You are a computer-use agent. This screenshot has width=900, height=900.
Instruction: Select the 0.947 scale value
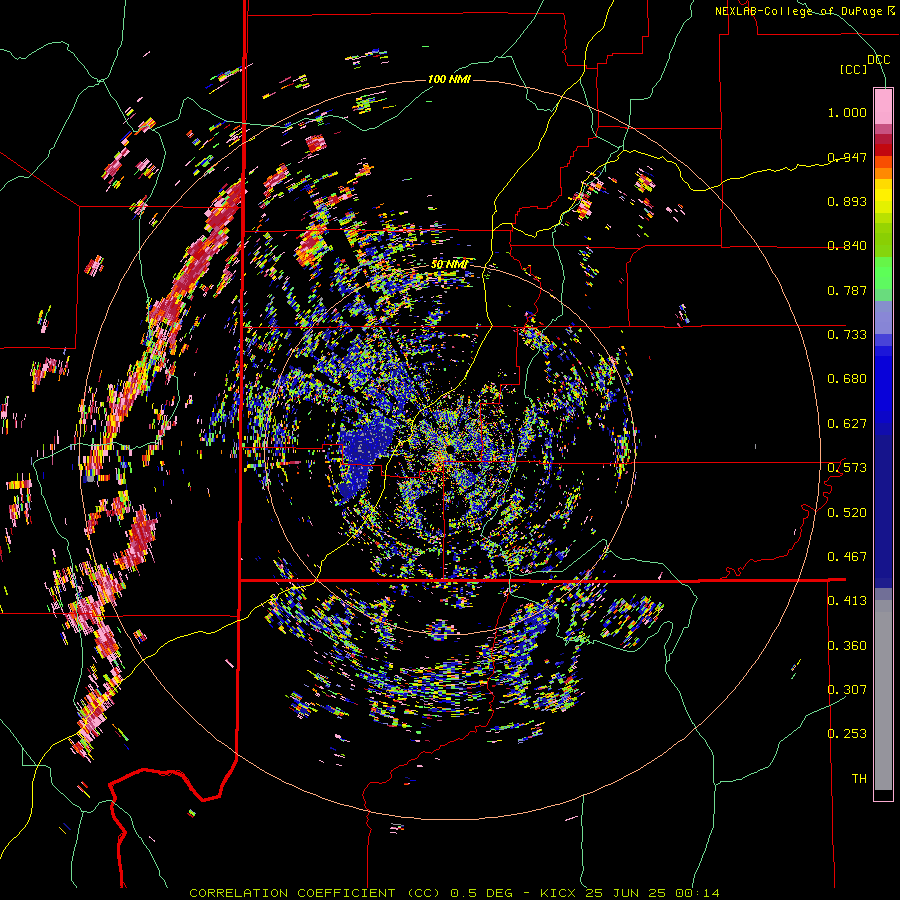(847, 157)
